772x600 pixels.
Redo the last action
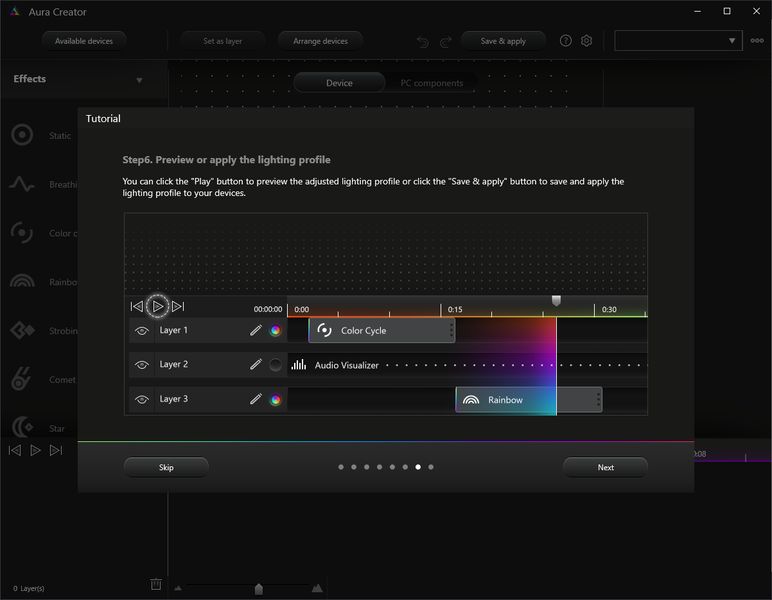pyautogui.click(x=445, y=41)
